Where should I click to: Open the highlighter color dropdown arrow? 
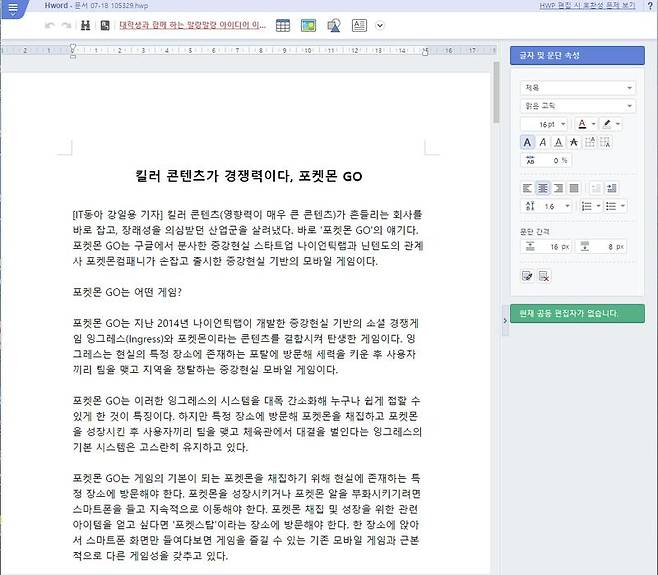[618, 124]
